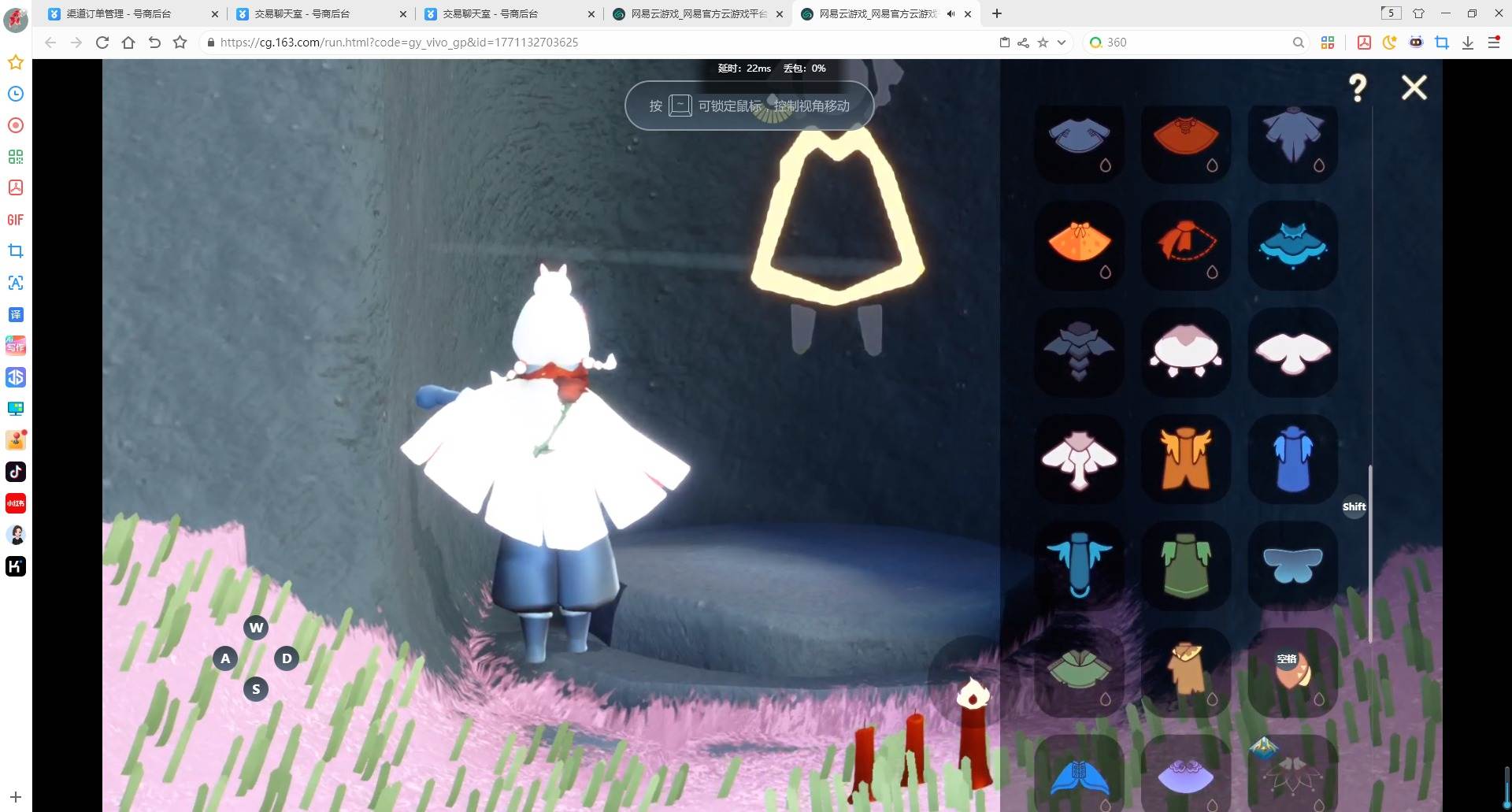Viewport: 1512px width, 812px height.
Task: Select the teal anchor-shaped cape
Action: (1079, 565)
